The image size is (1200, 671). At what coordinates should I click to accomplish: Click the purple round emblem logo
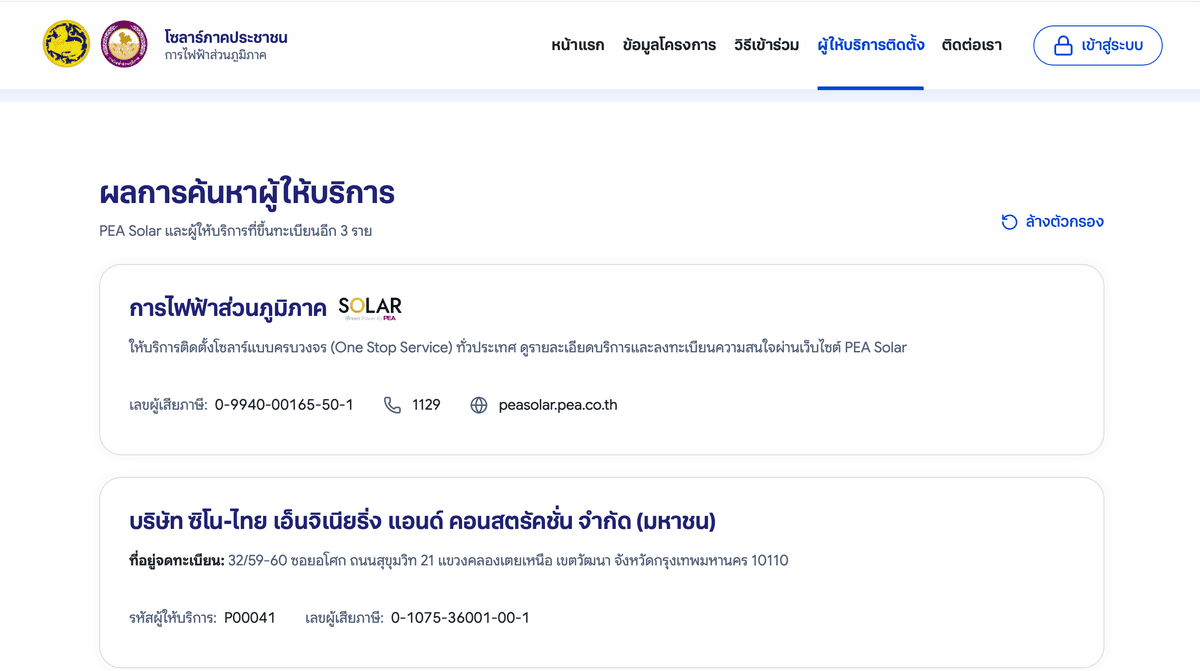click(x=125, y=44)
